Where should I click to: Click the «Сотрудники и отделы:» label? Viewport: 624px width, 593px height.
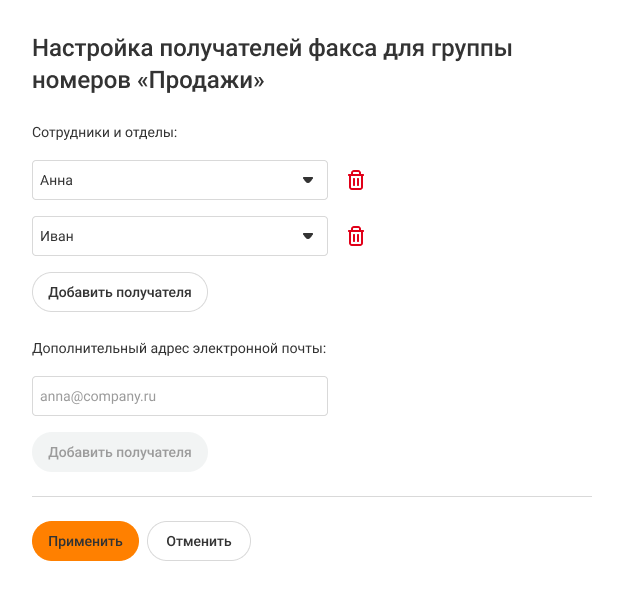[x=104, y=132]
